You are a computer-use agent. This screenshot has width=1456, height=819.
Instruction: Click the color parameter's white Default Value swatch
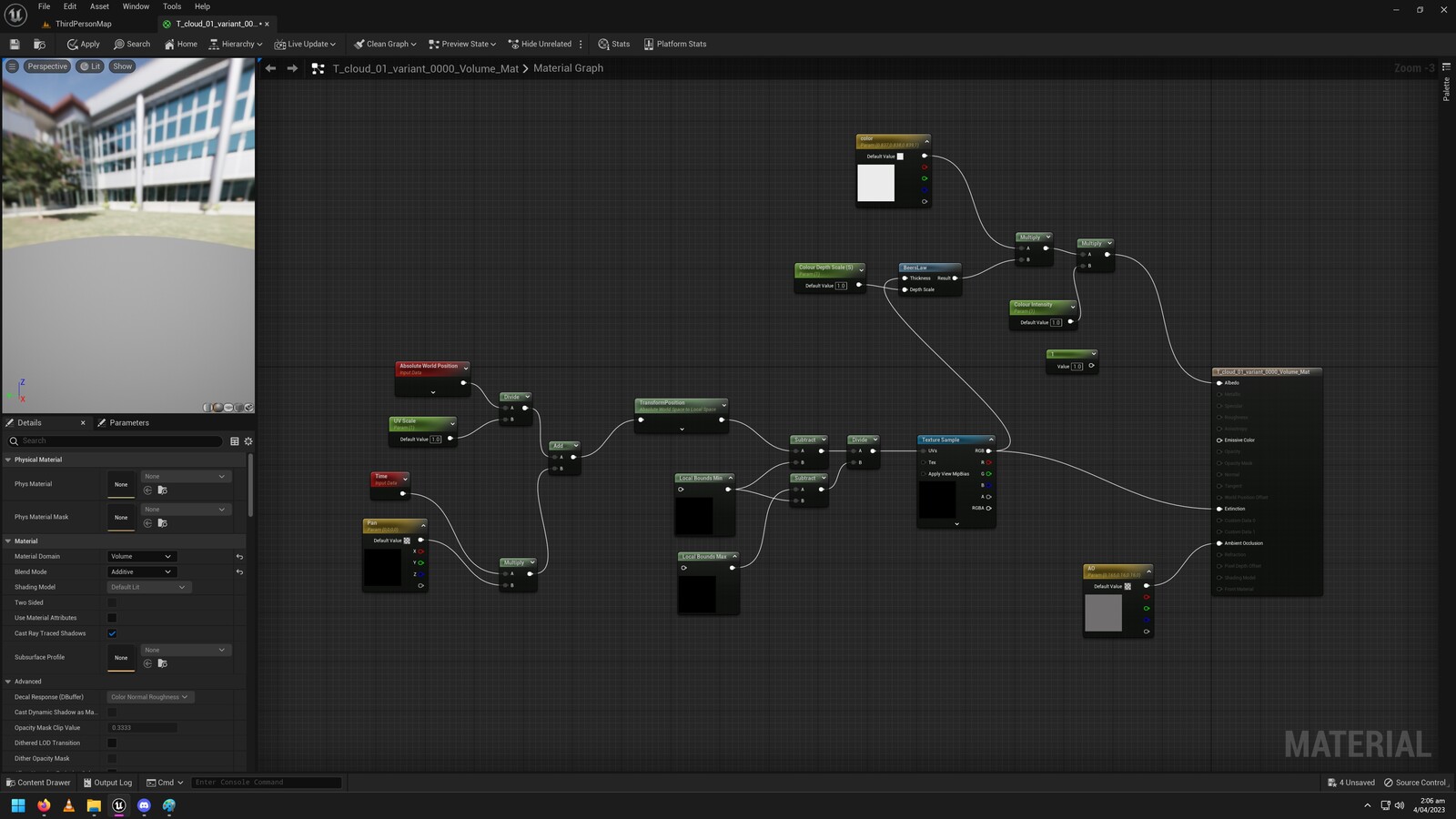coord(900,157)
